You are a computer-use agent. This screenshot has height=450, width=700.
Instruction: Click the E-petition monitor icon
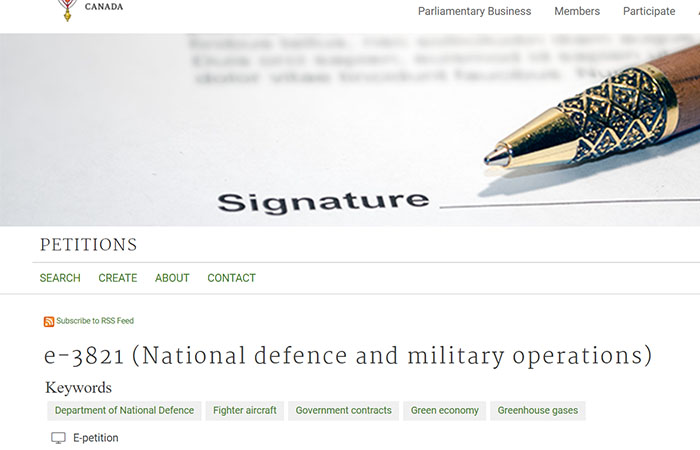coord(58,438)
